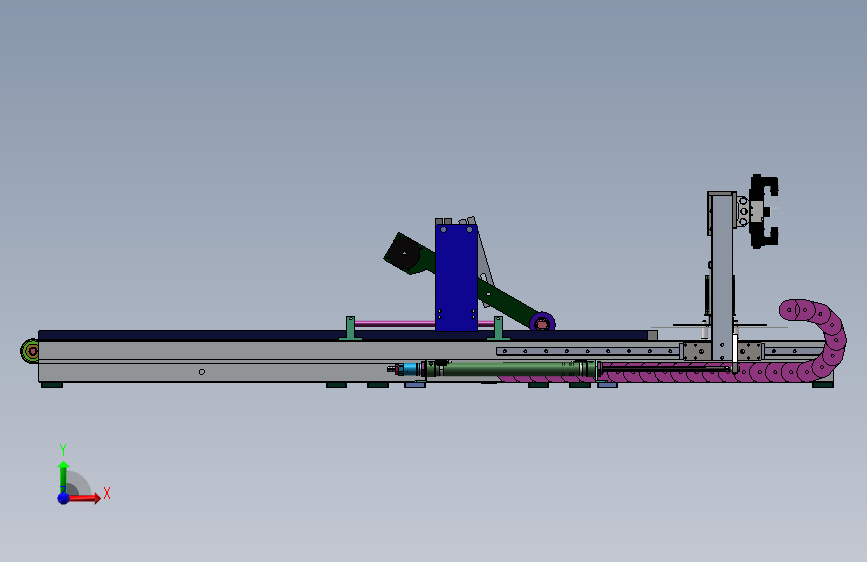Select the left green support bracket
867x562 pixels.
point(350,328)
